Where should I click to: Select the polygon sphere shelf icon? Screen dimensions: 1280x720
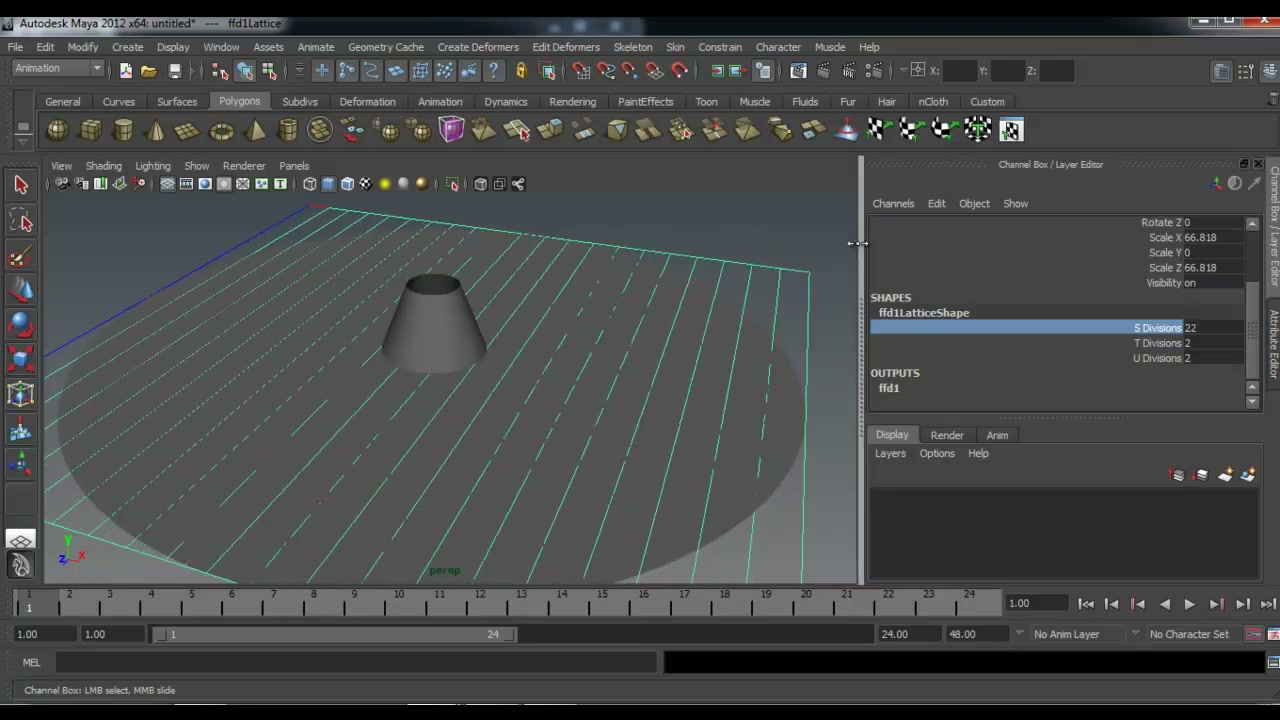[x=58, y=130]
